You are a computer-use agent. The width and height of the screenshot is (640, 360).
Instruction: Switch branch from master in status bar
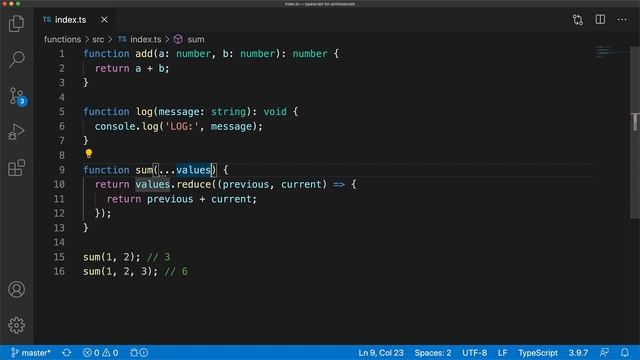point(31,353)
